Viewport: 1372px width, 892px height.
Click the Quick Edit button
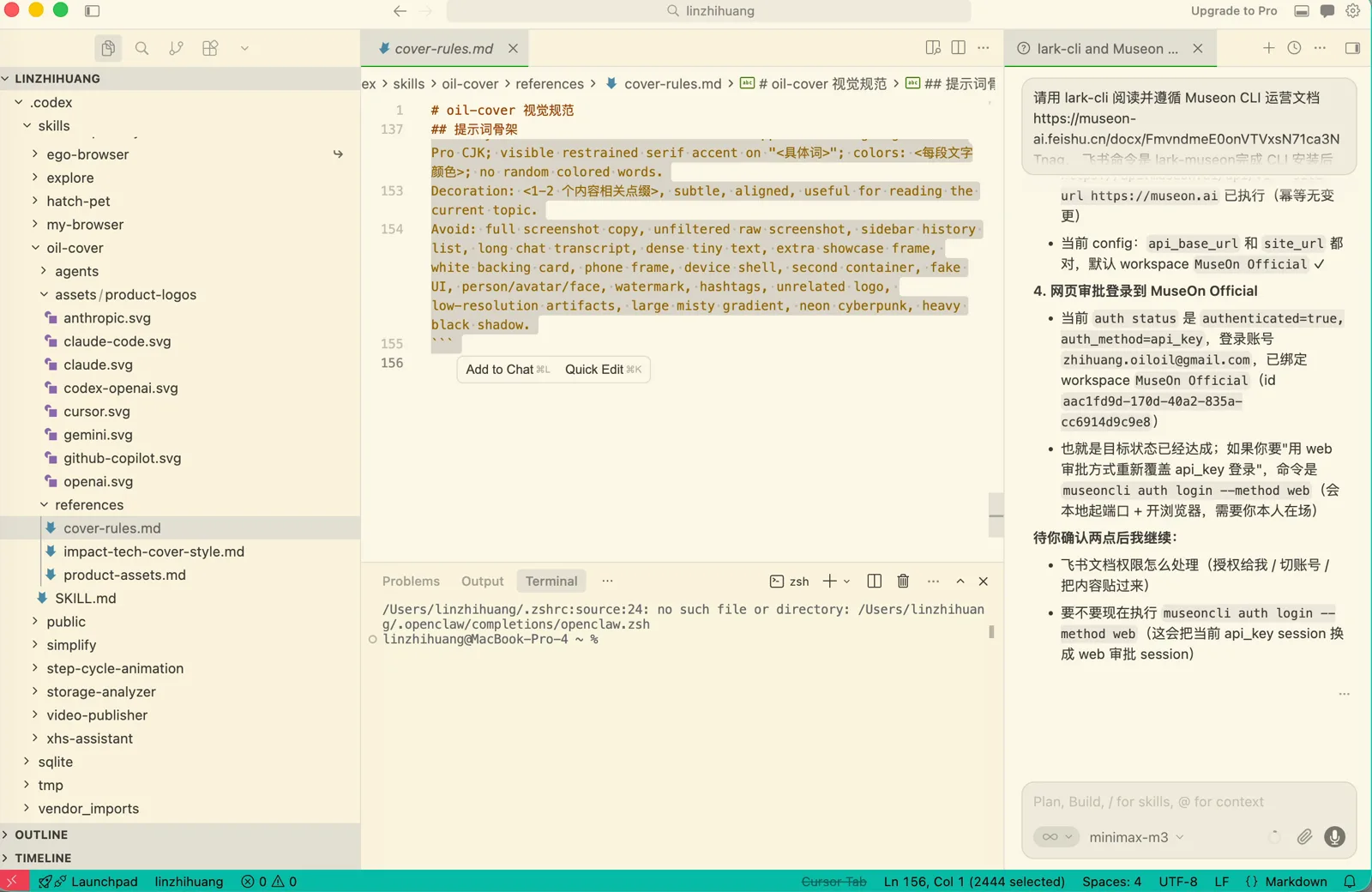point(603,370)
